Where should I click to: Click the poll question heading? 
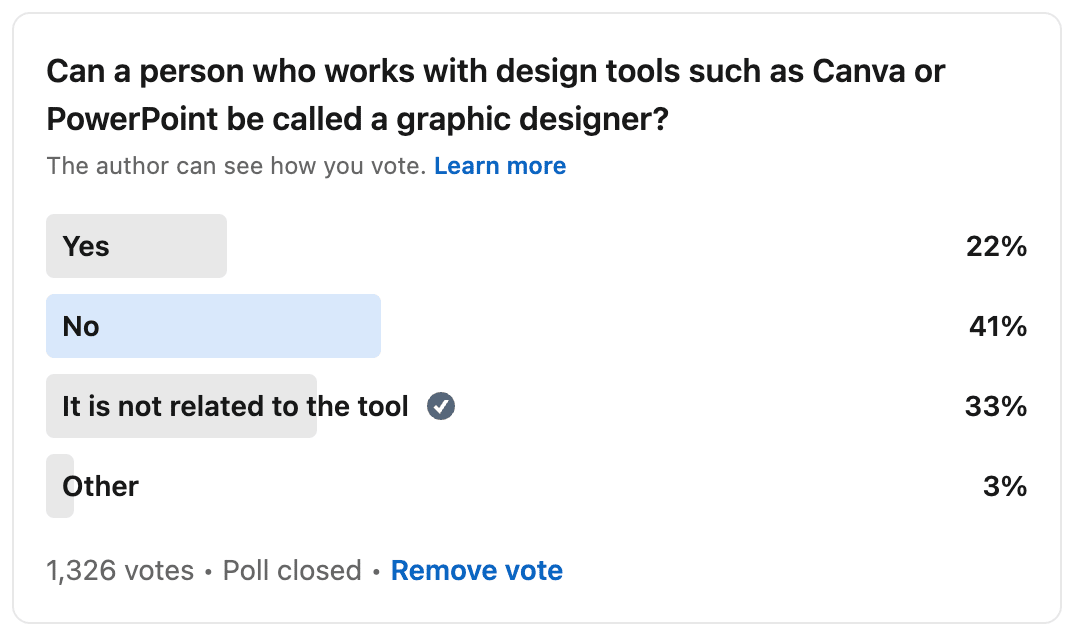(x=495, y=95)
